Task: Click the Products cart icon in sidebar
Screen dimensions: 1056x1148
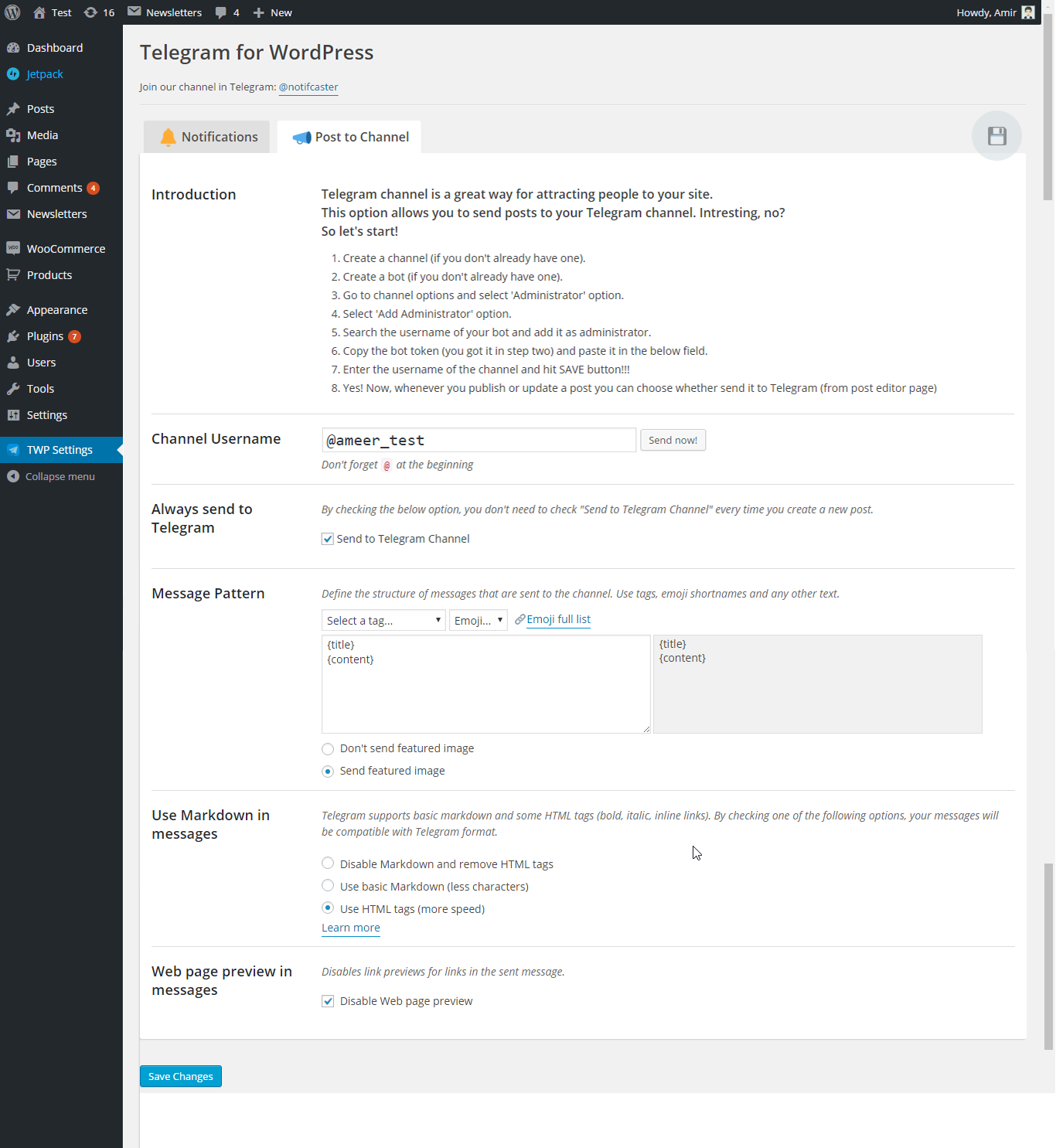Action: 13,275
